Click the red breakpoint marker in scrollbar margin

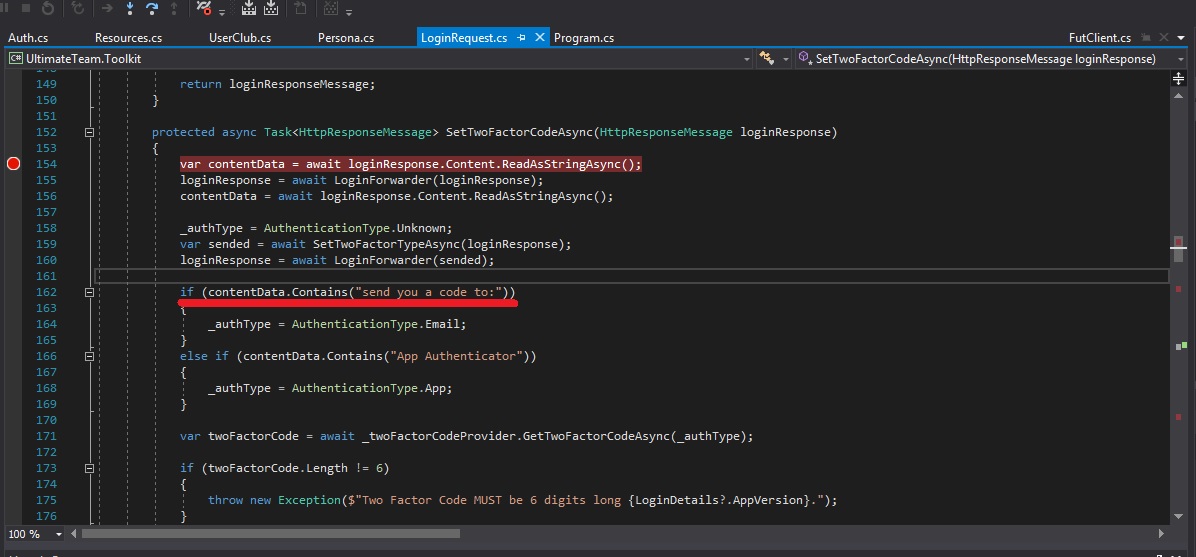pos(1179,242)
